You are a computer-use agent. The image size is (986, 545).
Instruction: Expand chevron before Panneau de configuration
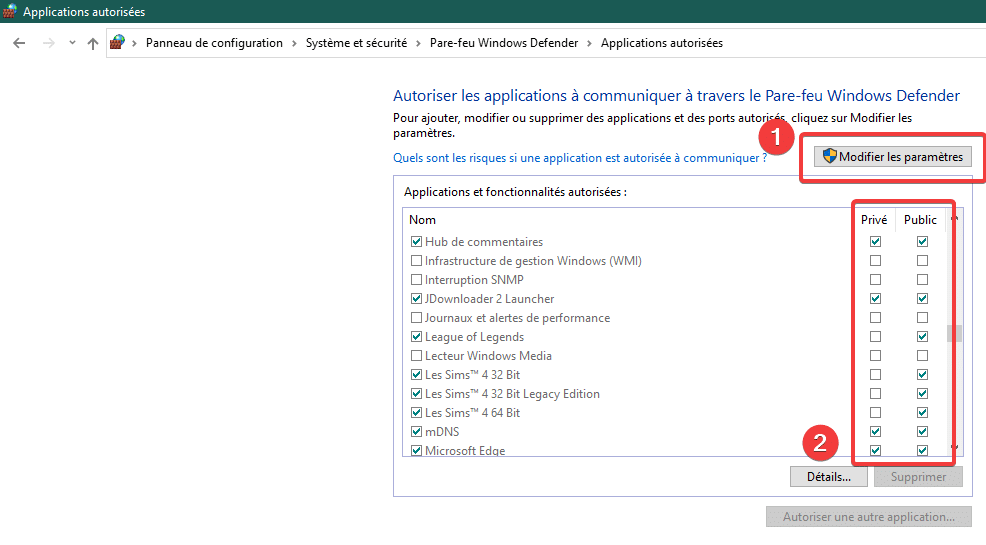pos(135,43)
